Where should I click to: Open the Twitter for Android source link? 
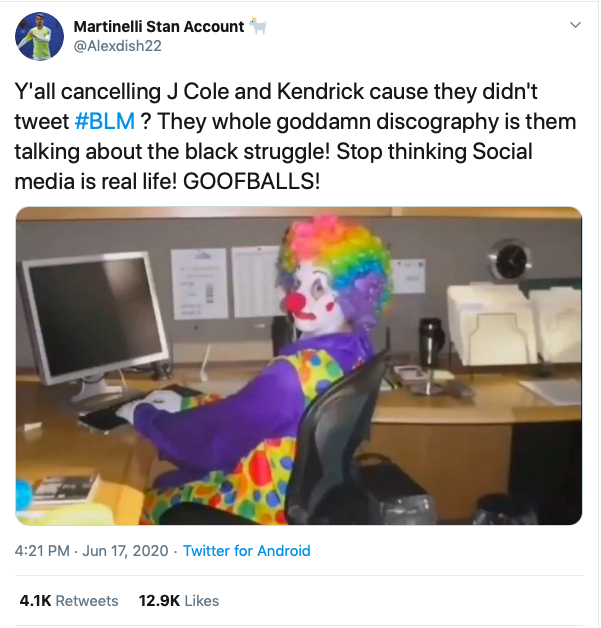click(247, 551)
